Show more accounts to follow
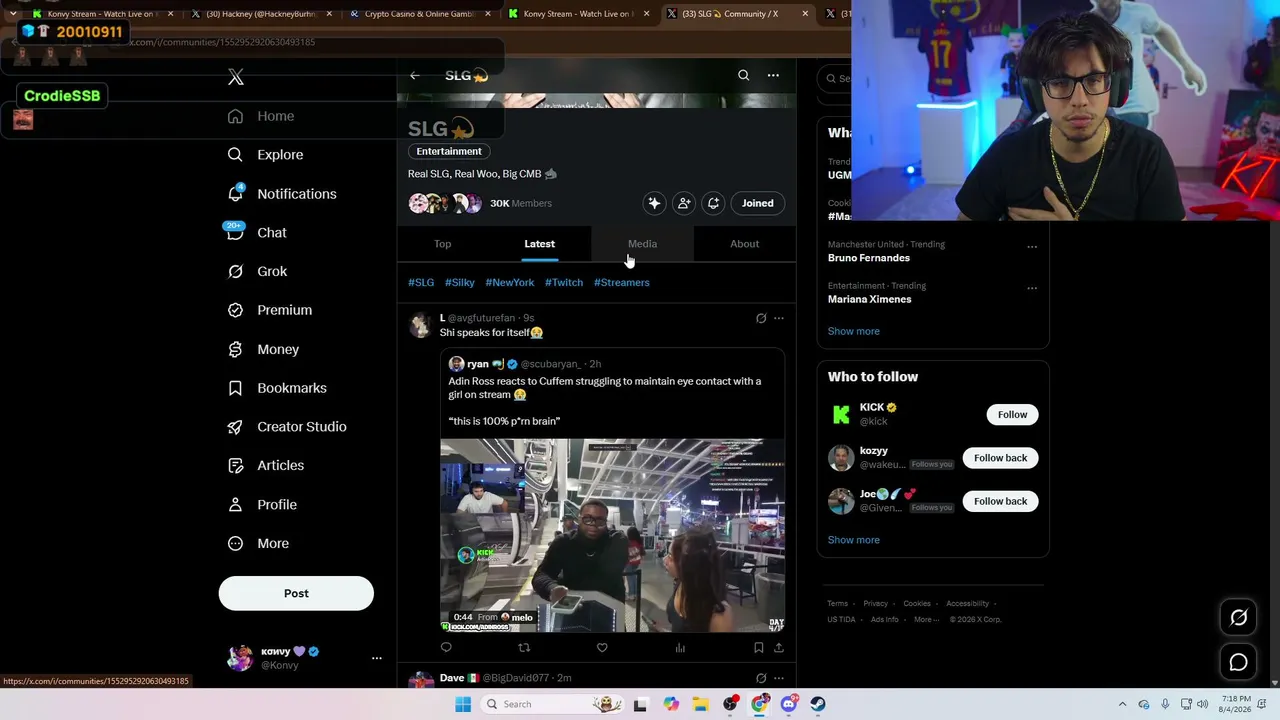1280x720 pixels. click(853, 540)
